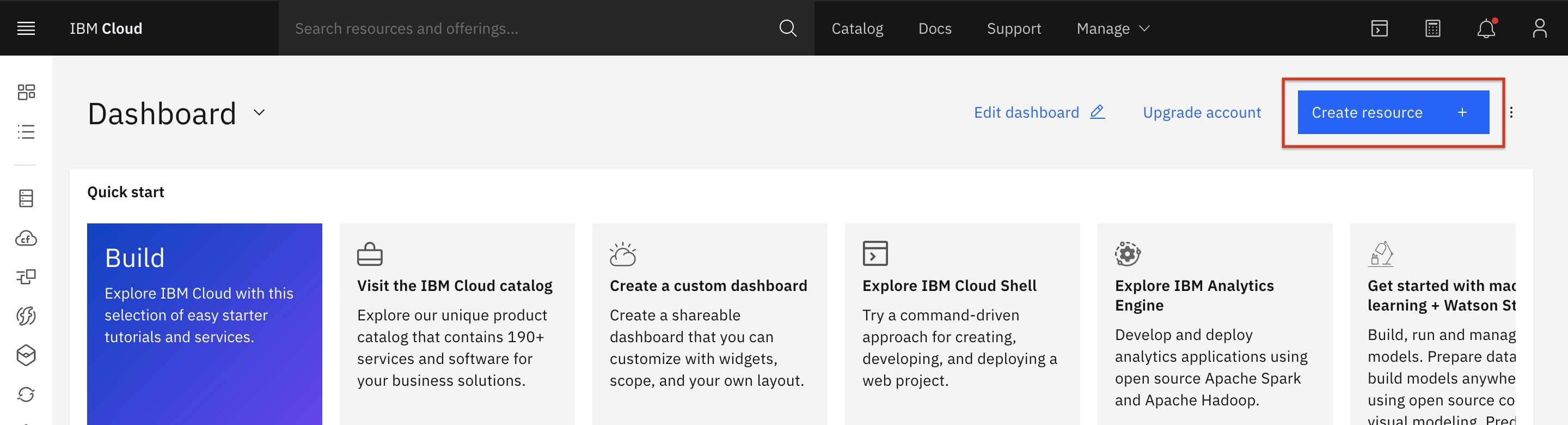Open the cost estimator calculator icon

tap(1433, 29)
